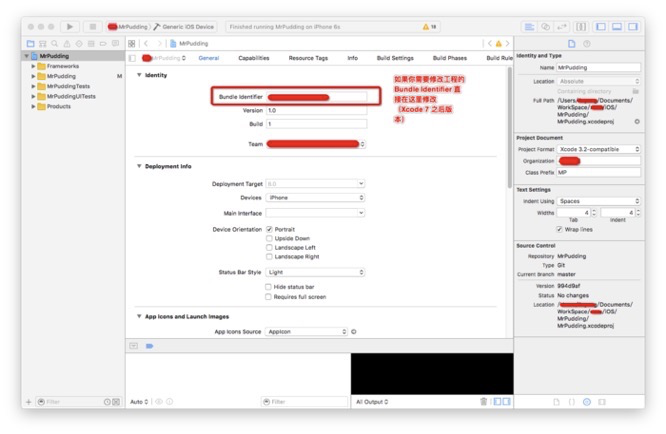Switch to the Resource Tags tab
The width and height of the screenshot is (666, 434).
308,58
